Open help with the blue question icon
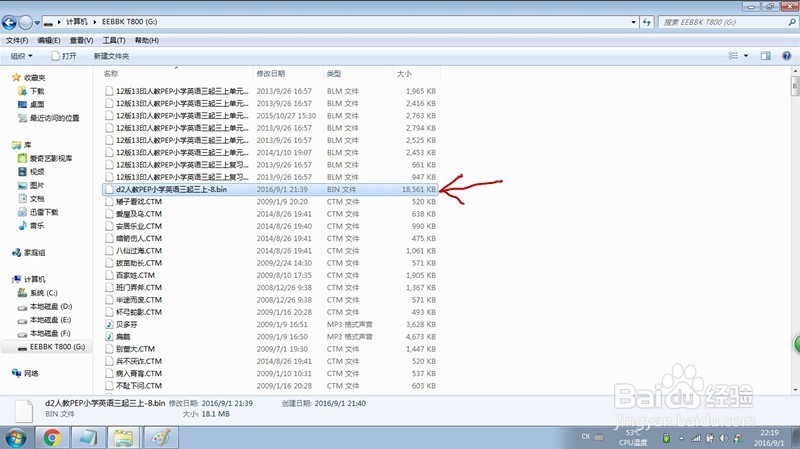The height and width of the screenshot is (449, 800). click(786, 56)
